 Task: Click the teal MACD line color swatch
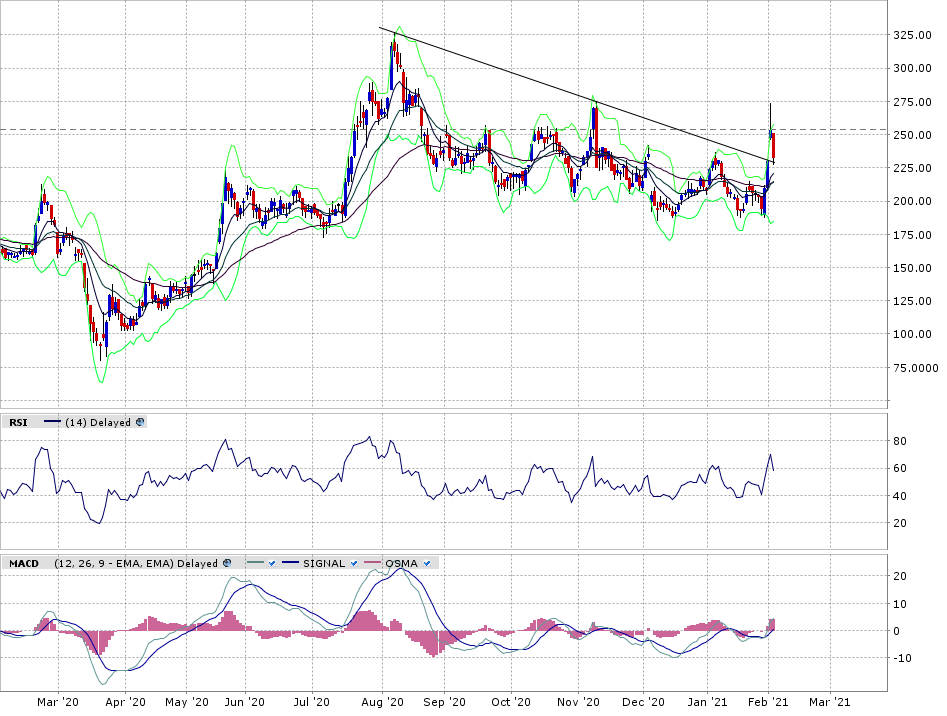[x=253, y=564]
